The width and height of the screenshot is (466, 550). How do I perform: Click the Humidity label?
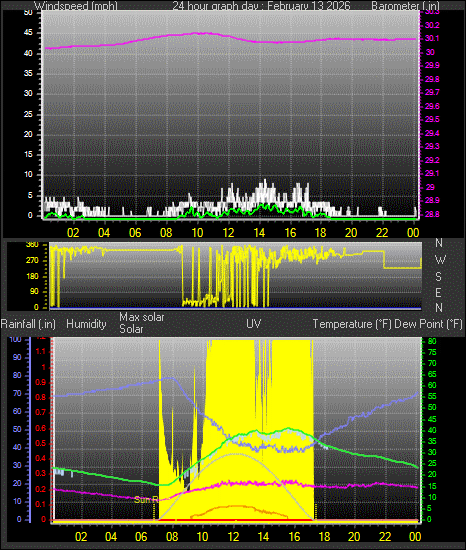(86, 324)
